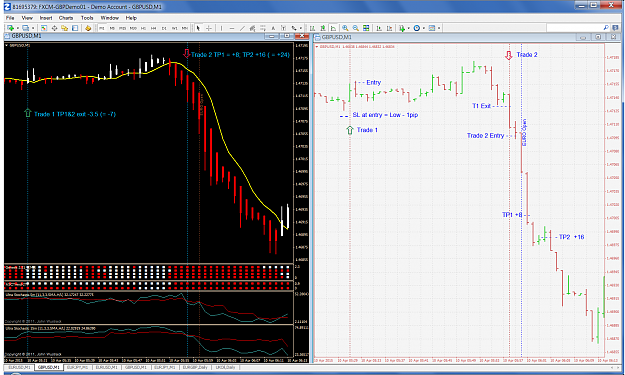The width and height of the screenshot is (625, 375).
Task: Select the text tool A icon
Action: click(x=273, y=28)
